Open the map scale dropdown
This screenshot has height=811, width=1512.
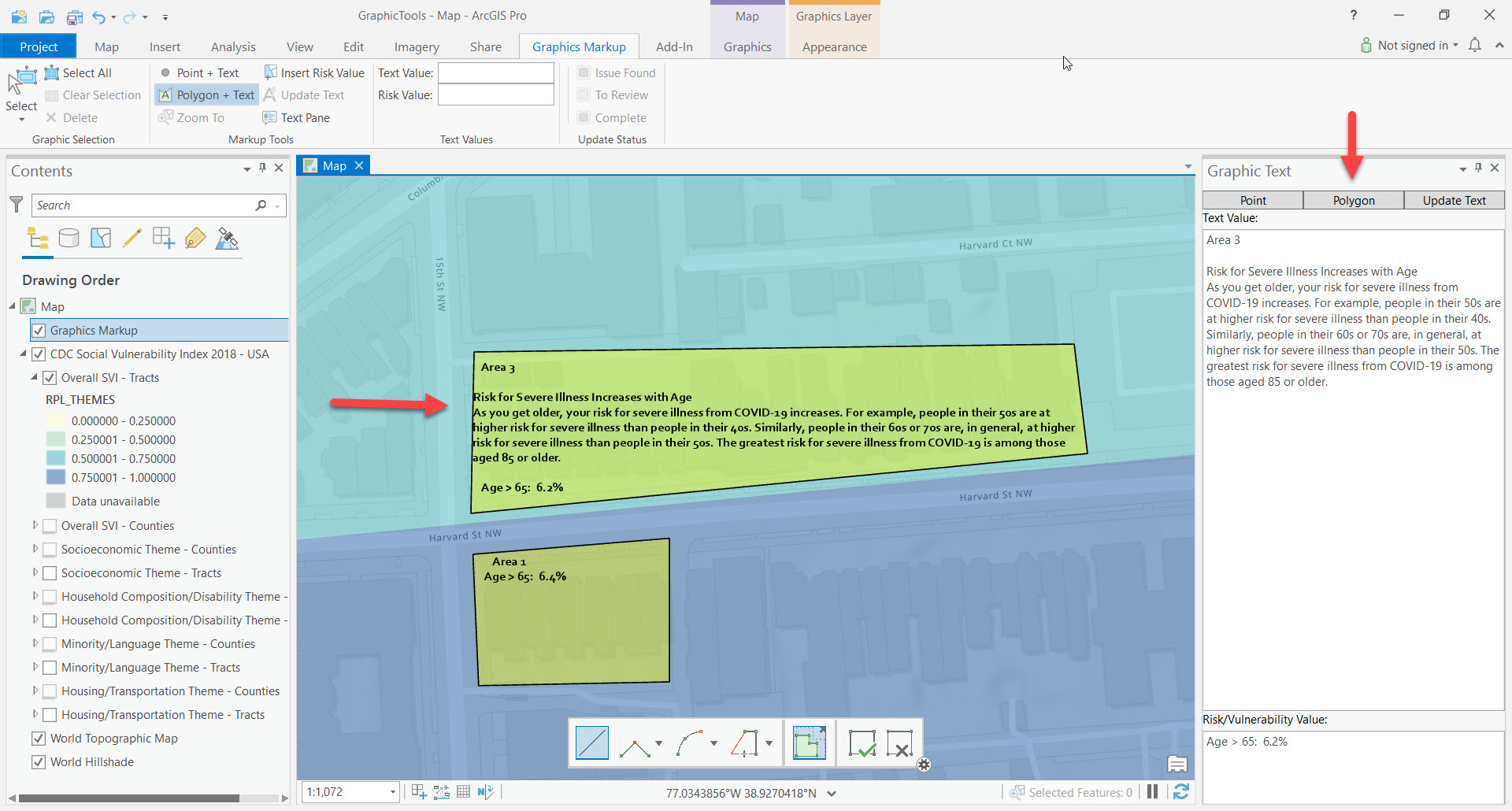[x=391, y=792]
